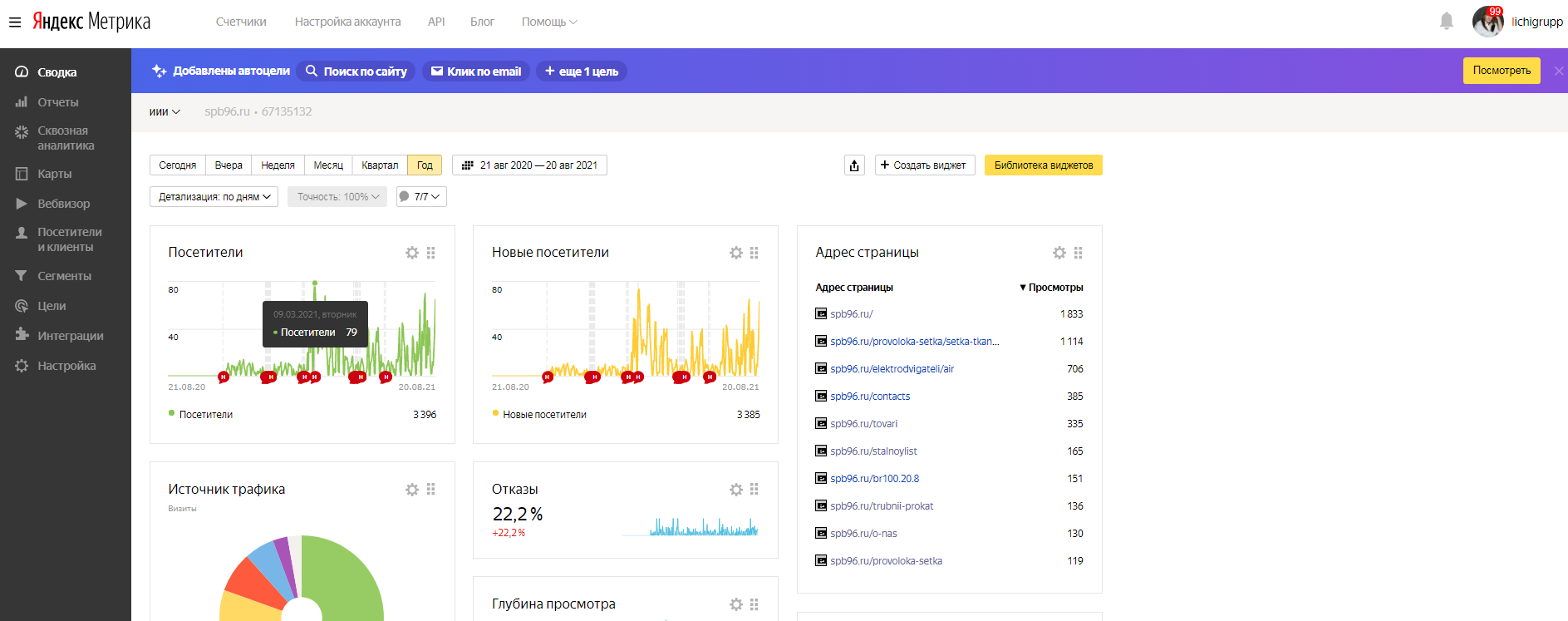This screenshot has height=621, width=1568.
Task: Open the Счетчики menu item
Action: [x=241, y=22]
